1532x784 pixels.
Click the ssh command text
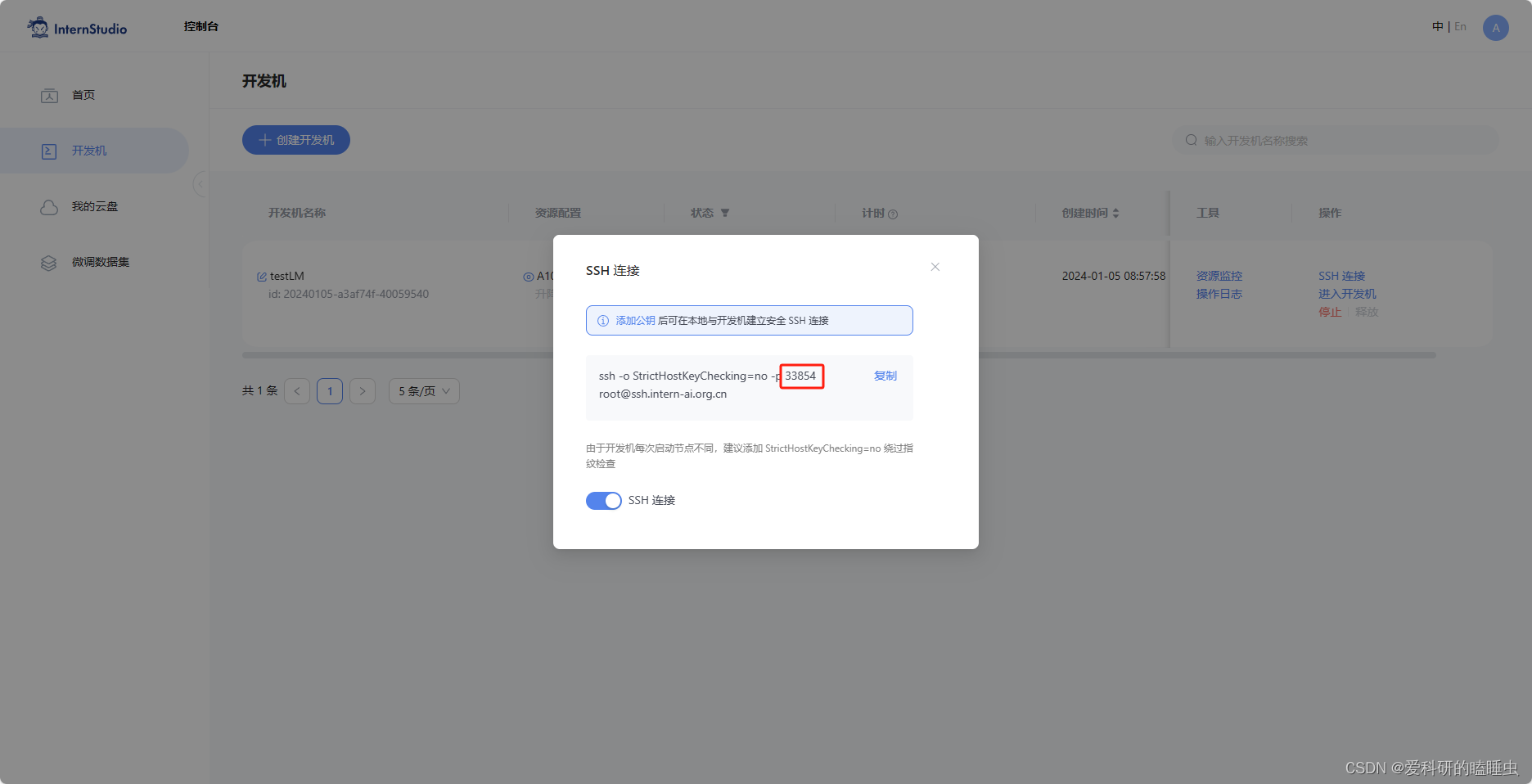coord(708,385)
